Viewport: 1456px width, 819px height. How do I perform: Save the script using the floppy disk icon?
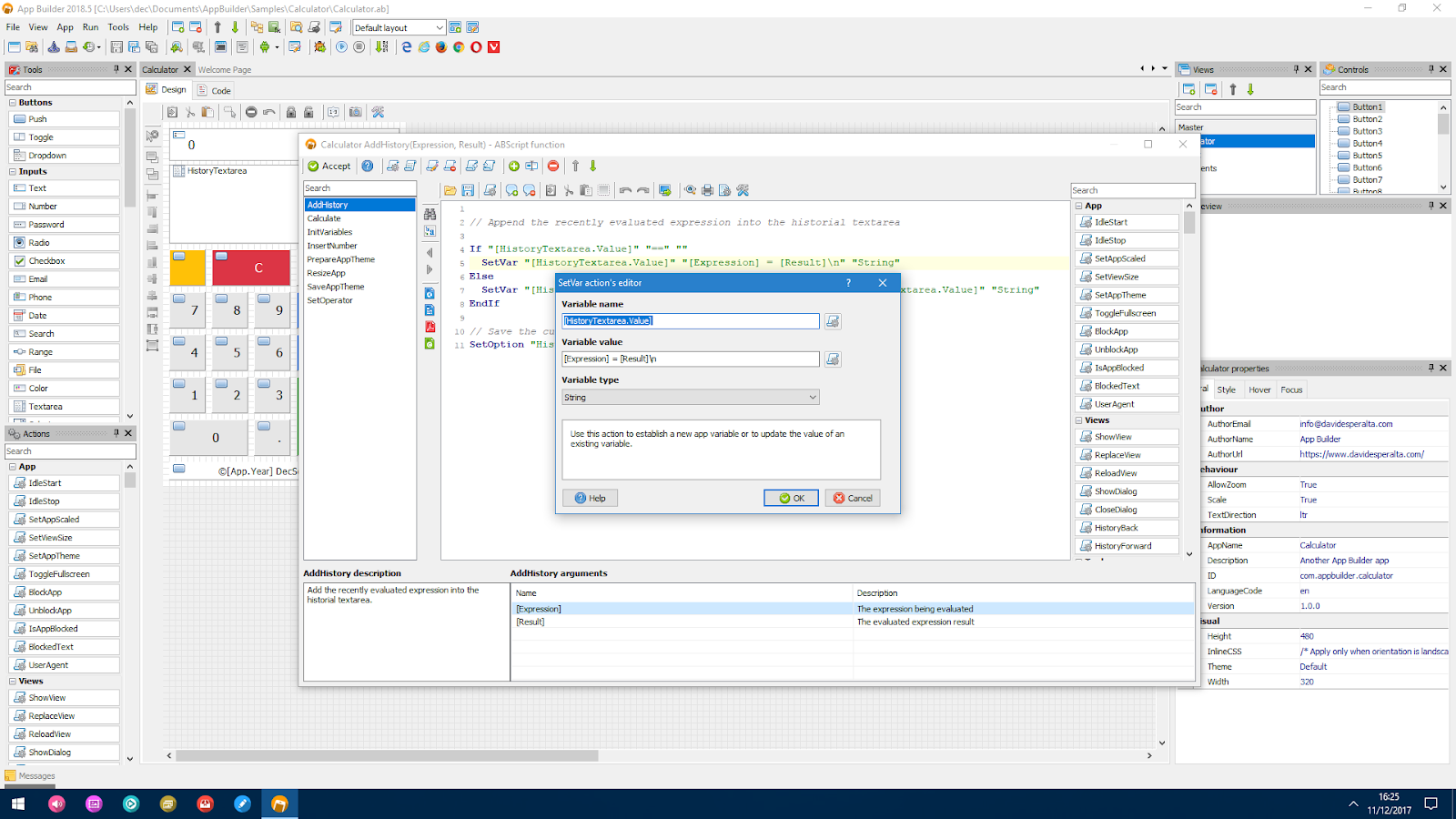tap(468, 190)
